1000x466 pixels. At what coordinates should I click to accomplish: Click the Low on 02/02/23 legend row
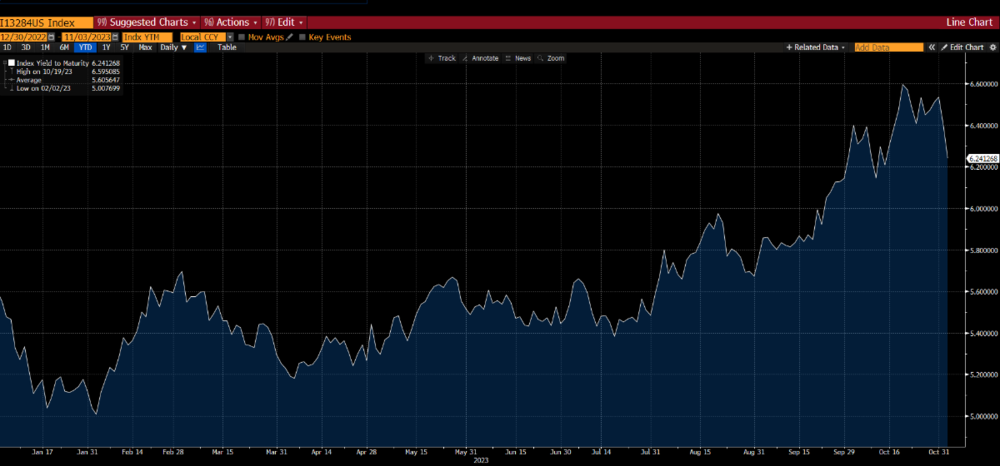pyautogui.click(x=61, y=88)
